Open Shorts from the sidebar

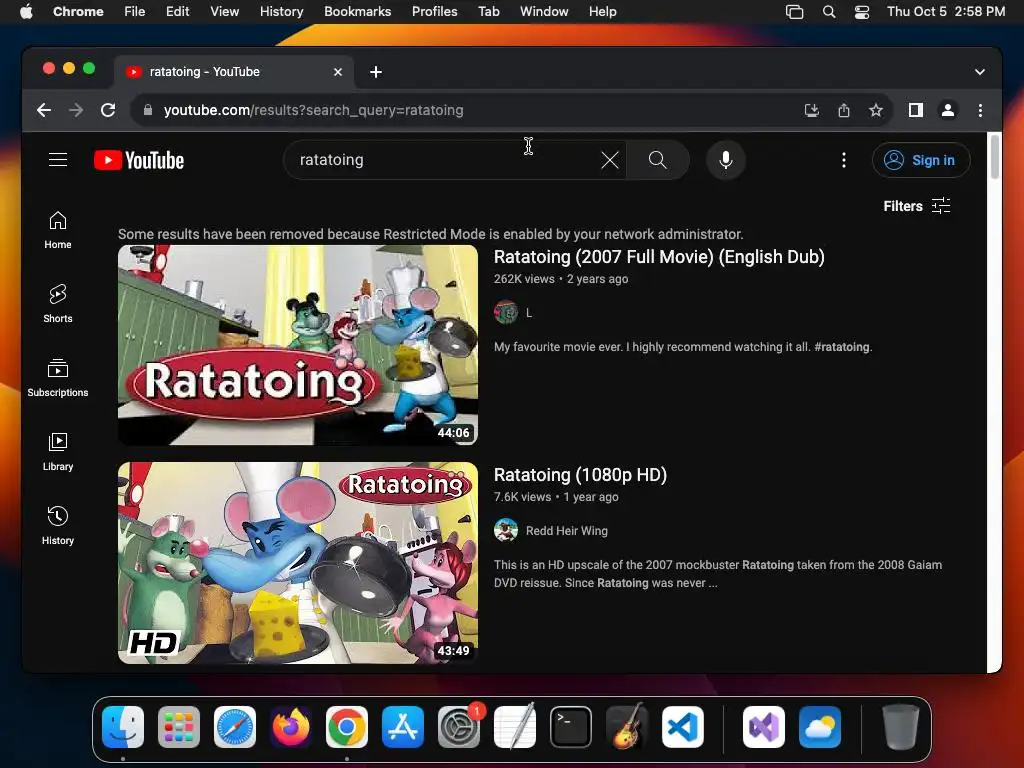click(x=58, y=304)
